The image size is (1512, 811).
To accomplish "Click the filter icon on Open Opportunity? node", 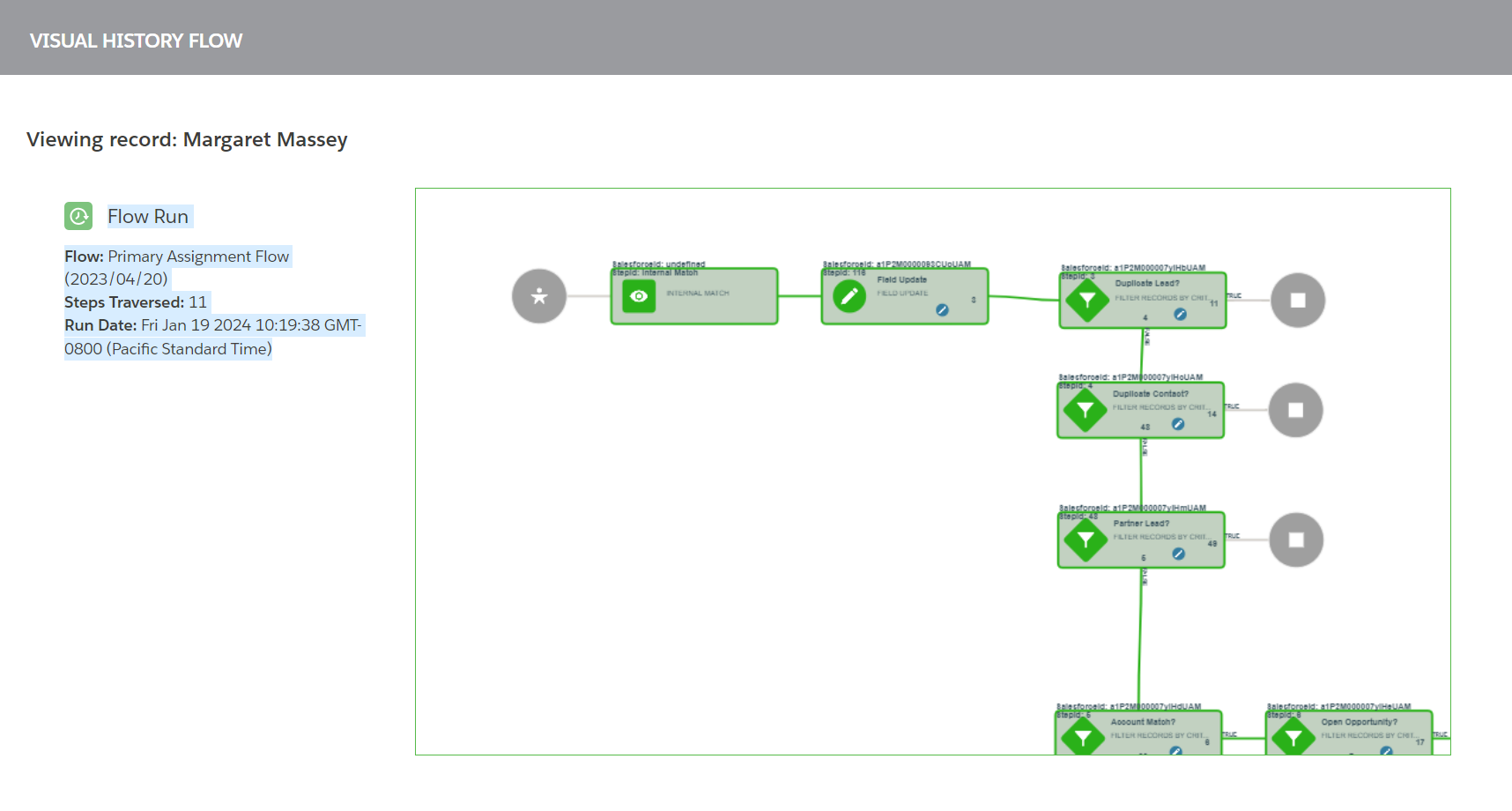I will pos(1293,738).
